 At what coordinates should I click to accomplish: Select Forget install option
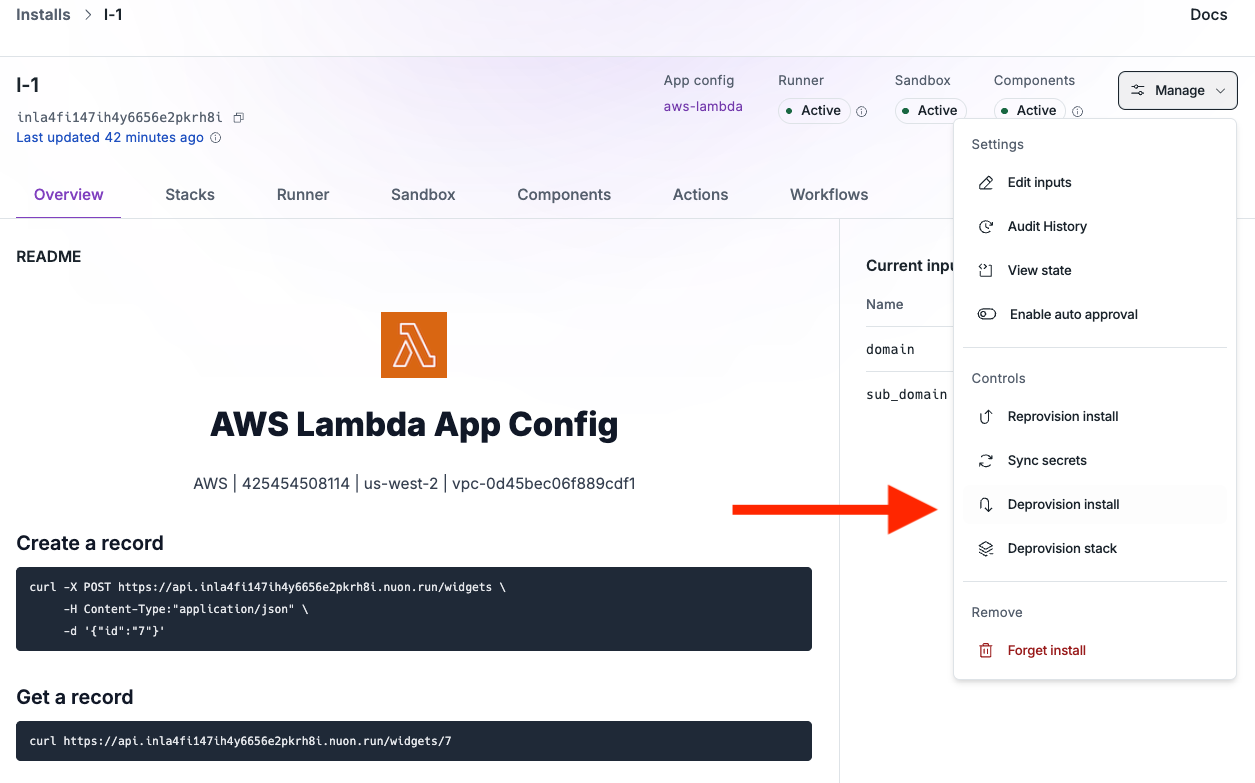coord(1095,651)
